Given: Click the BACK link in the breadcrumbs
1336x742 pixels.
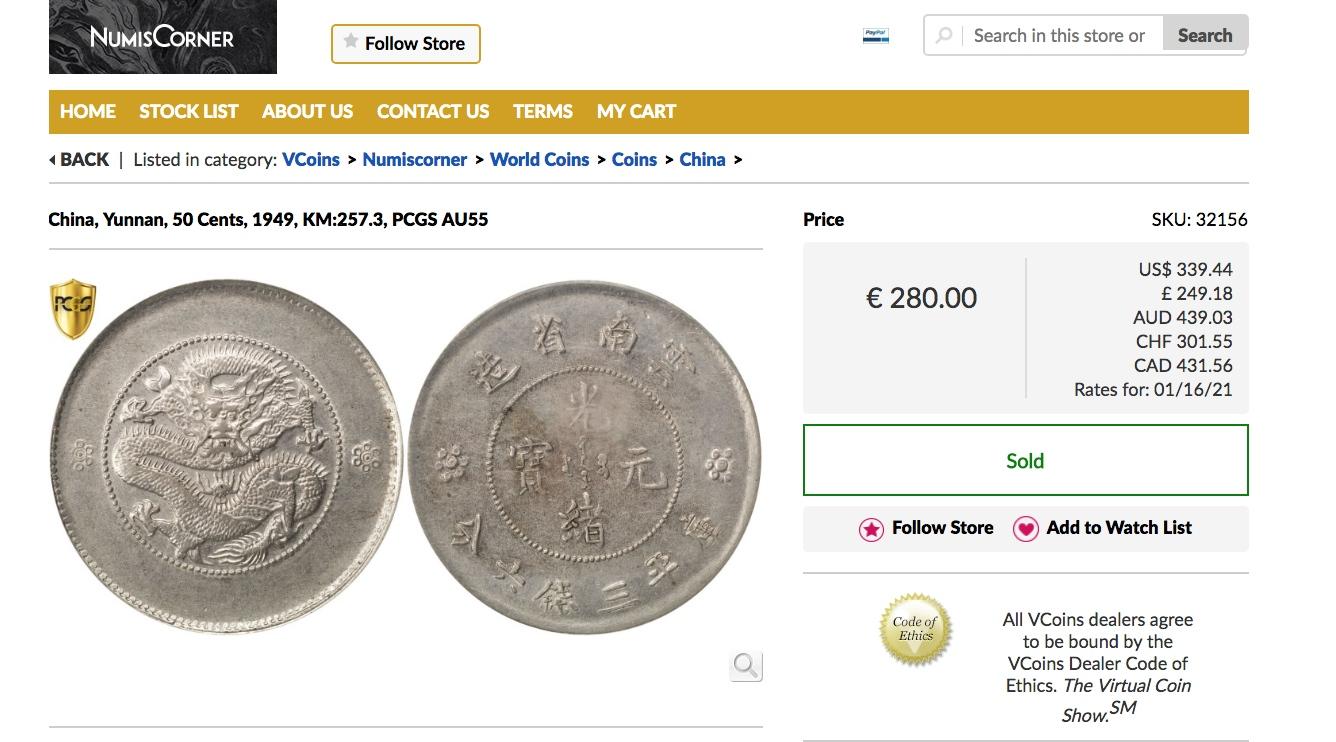Looking at the screenshot, I should tap(80, 160).
